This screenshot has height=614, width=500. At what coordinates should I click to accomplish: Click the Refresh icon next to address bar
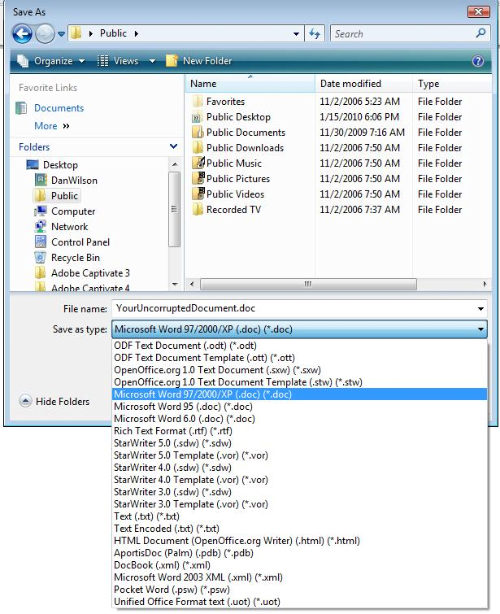click(x=314, y=34)
